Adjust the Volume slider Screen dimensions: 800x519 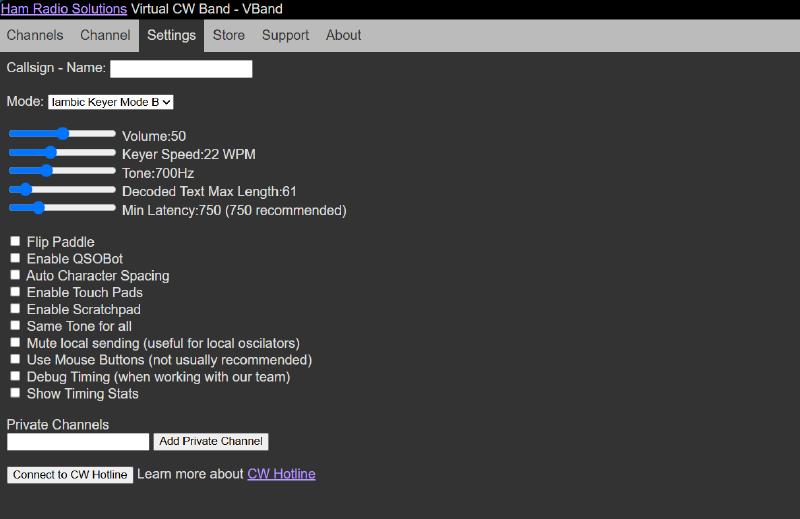point(62,134)
